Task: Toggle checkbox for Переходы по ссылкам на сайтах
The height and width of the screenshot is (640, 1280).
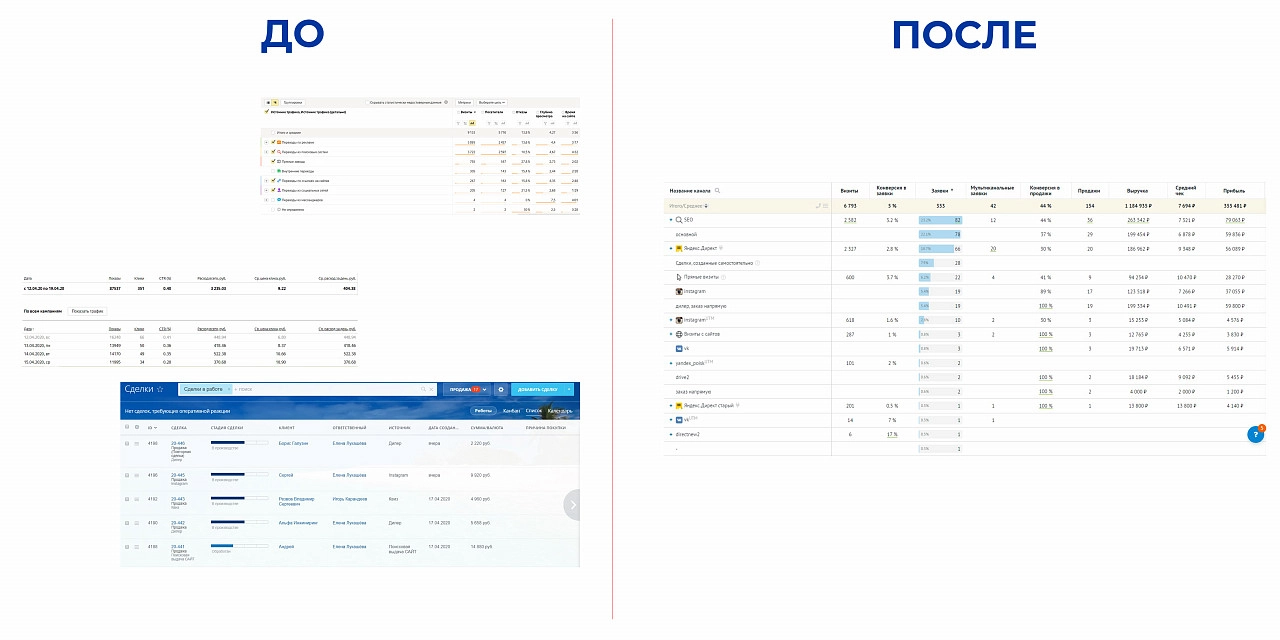Action: tap(273, 181)
